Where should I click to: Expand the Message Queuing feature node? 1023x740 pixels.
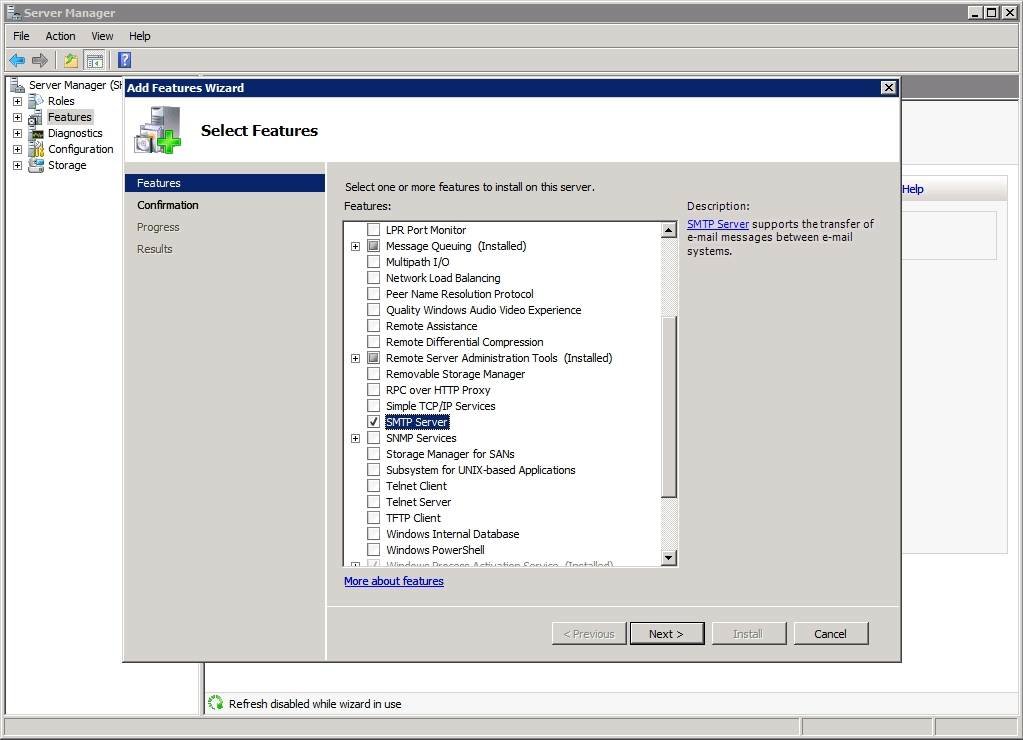pos(355,246)
